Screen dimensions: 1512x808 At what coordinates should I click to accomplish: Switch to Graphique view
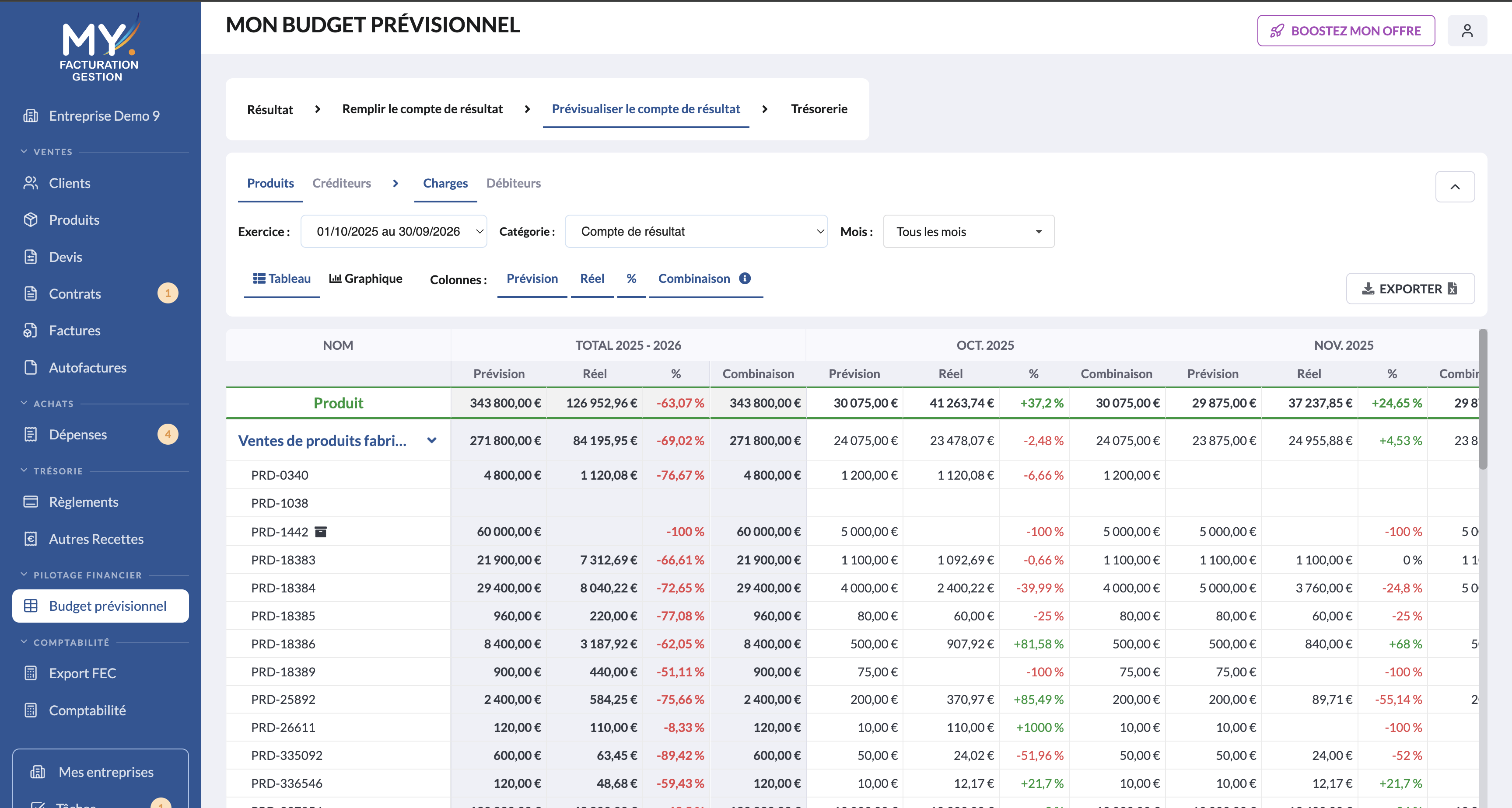(366, 279)
